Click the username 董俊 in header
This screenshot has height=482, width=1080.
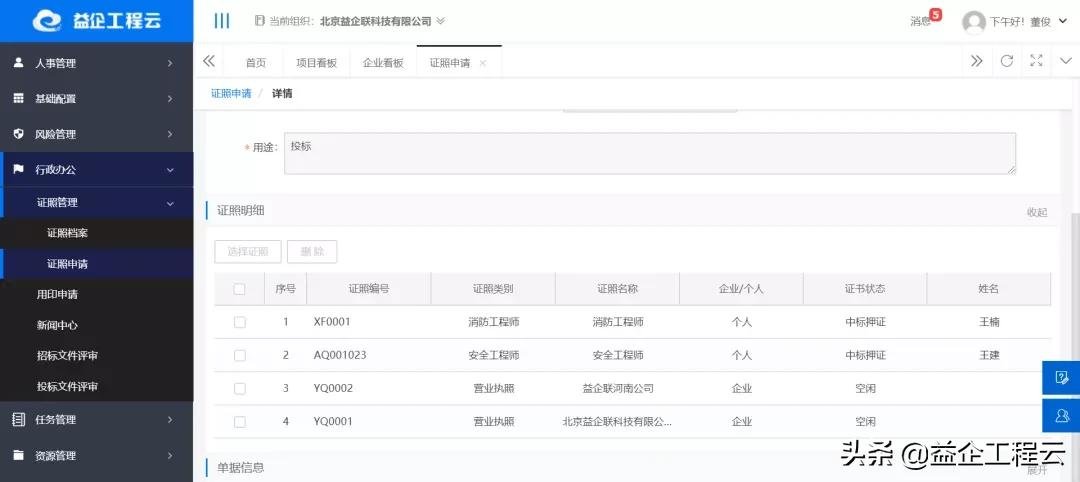pos(1040,22)
